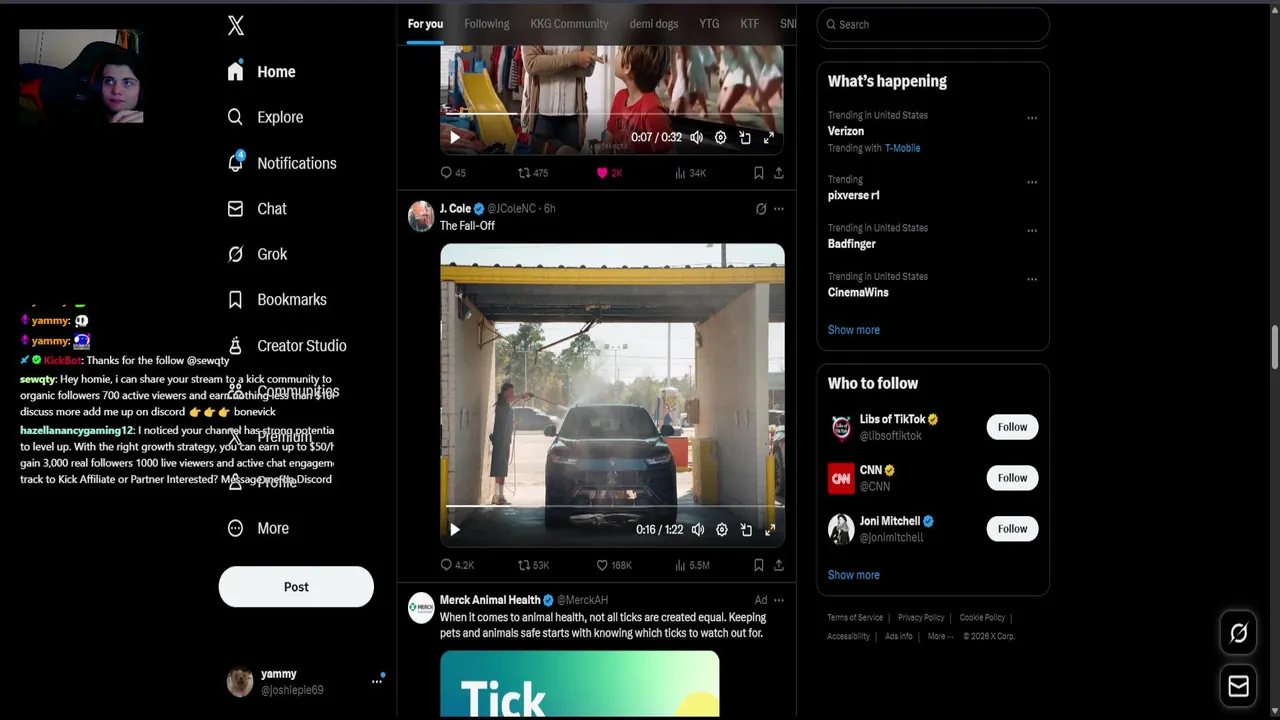
Task: Open Grok from the sidebar
Action: 257,254
